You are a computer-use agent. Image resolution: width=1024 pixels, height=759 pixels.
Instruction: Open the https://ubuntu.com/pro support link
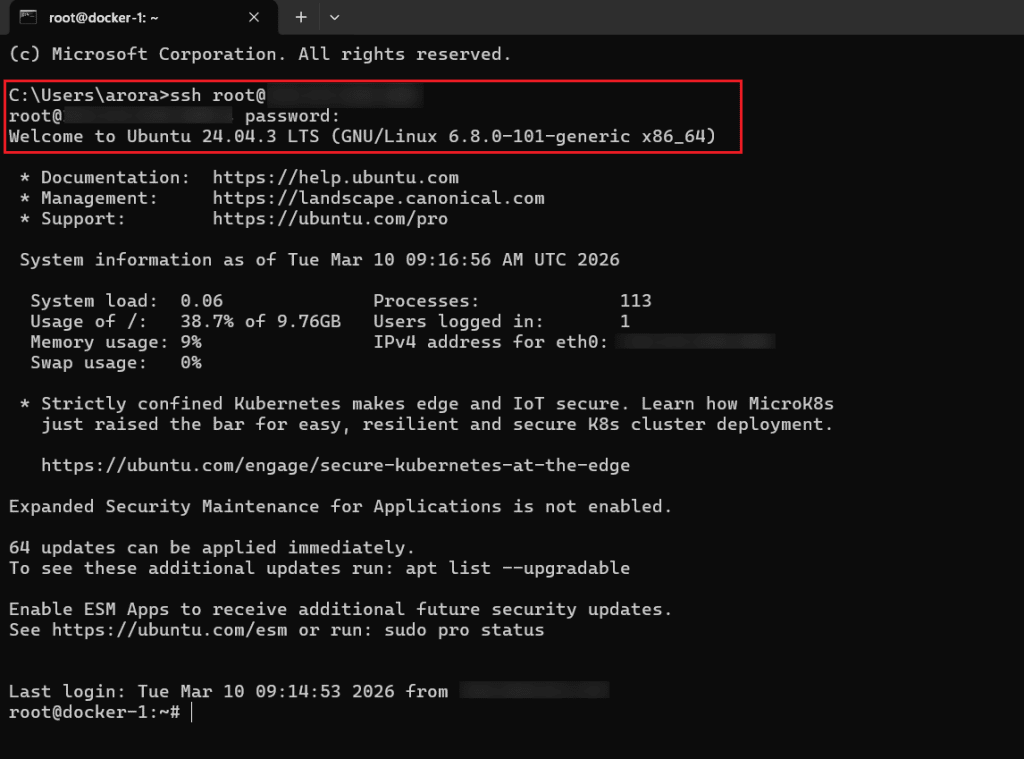tap(330, 218)
